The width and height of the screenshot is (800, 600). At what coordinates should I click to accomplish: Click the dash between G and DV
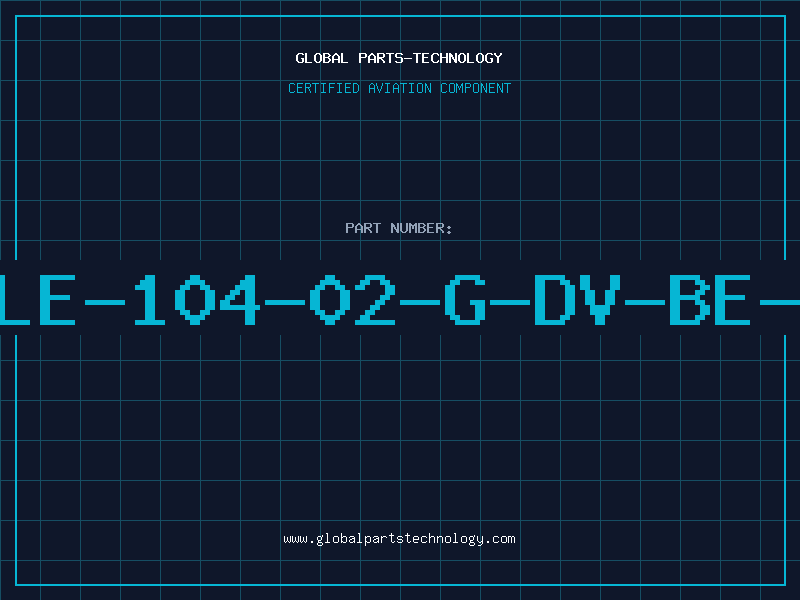pos(510,303)
